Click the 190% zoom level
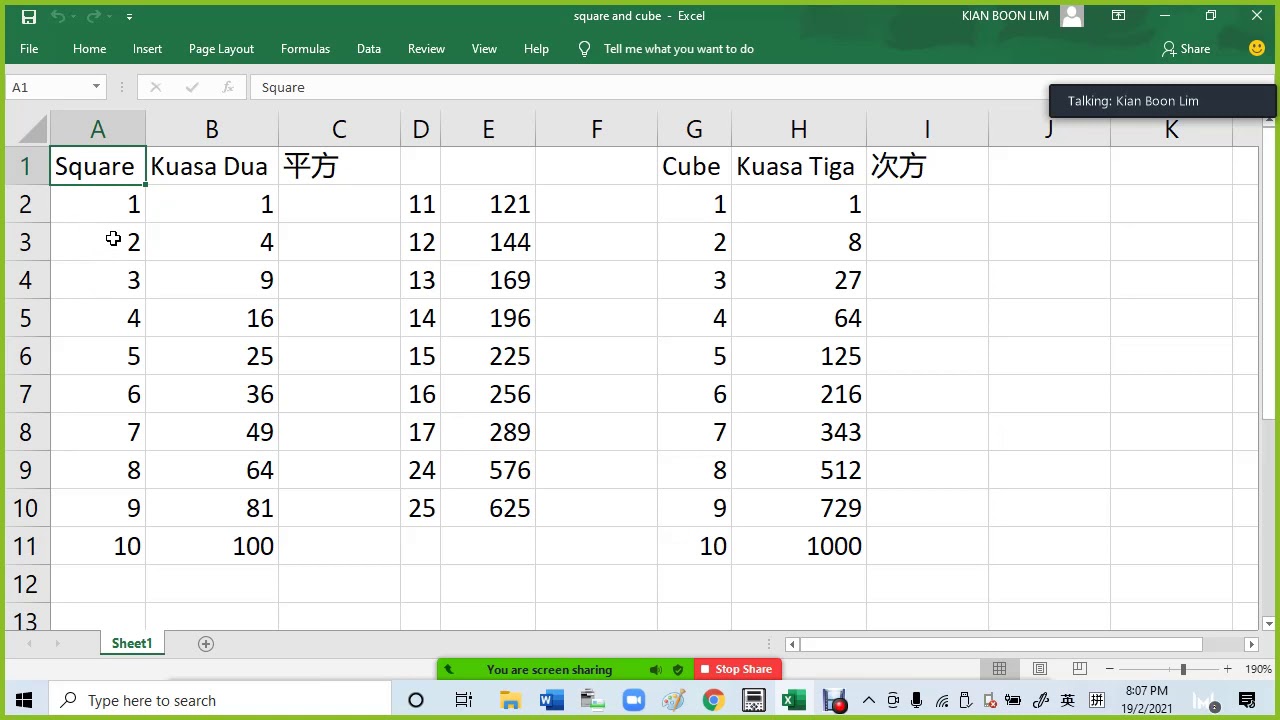1280x720 pixels. pyautogui.click(x=1258, y=669)
